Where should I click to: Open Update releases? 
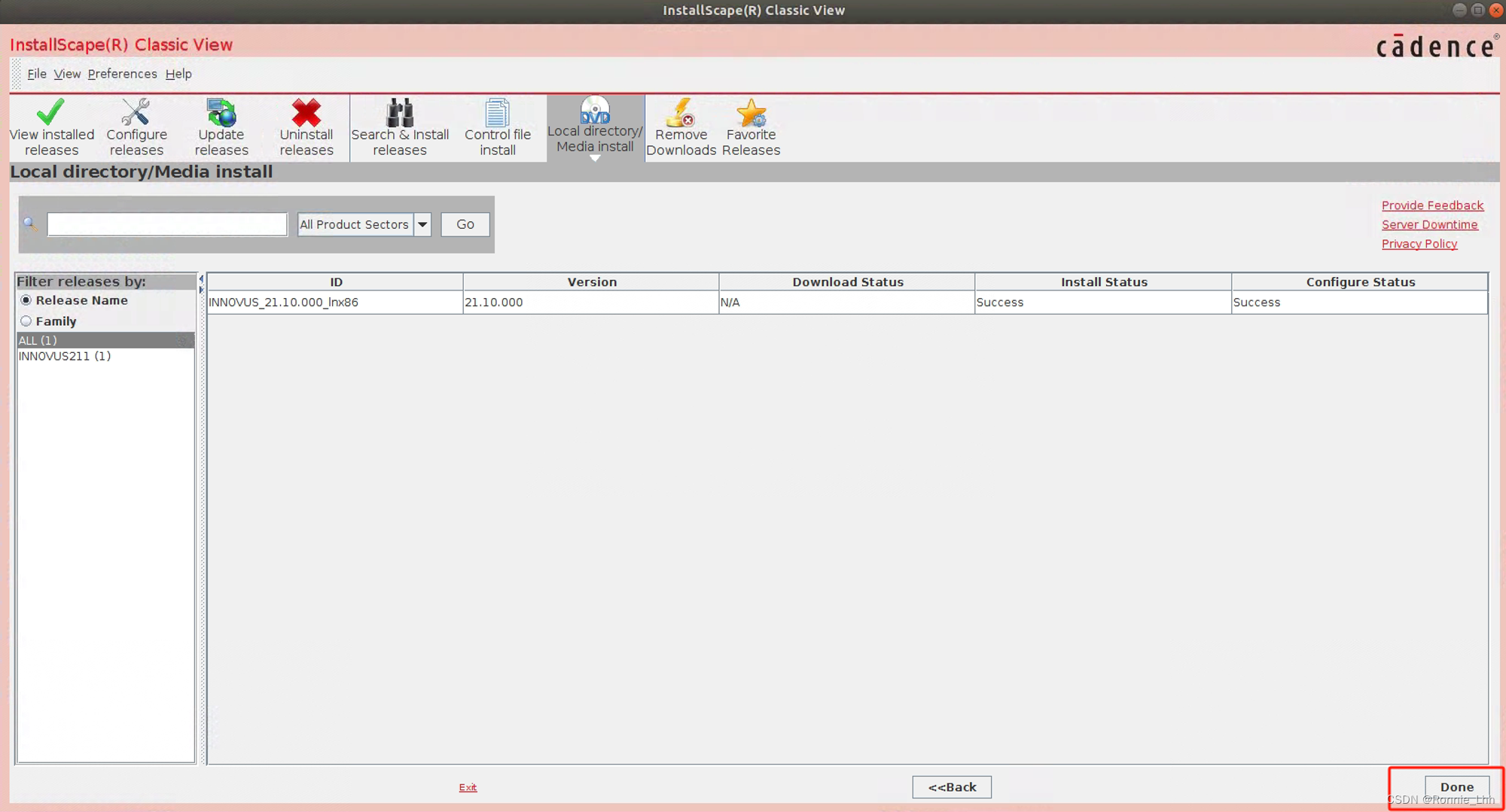coord(221,127)
